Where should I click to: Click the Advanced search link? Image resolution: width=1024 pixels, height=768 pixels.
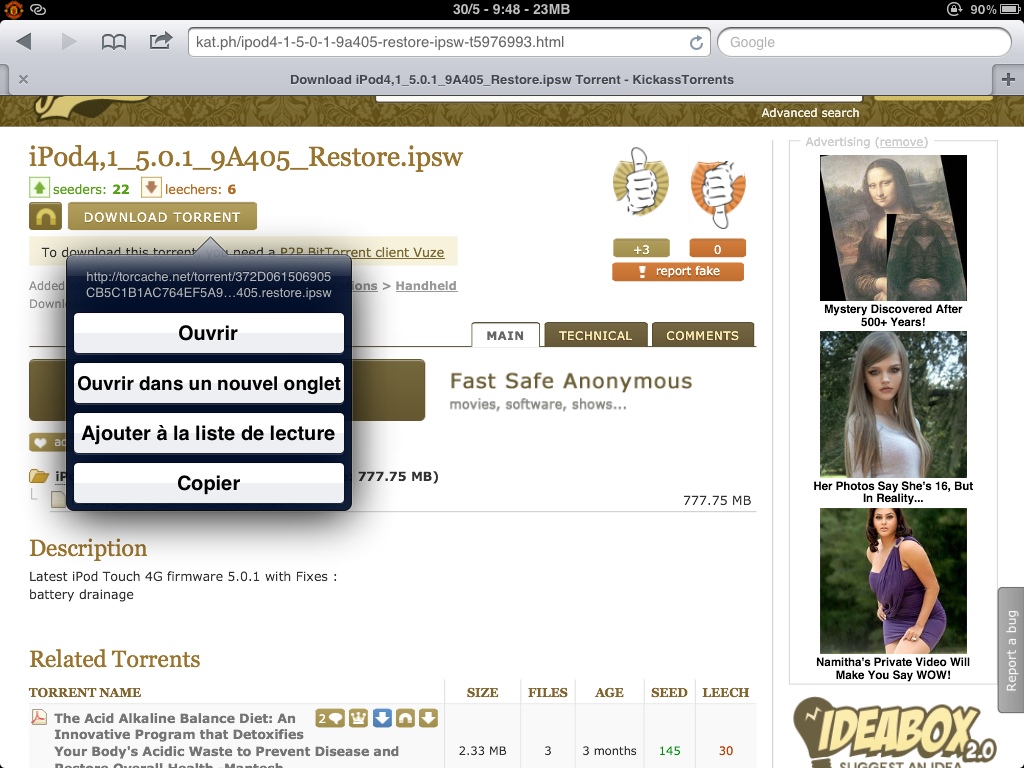tap(810, 113)
